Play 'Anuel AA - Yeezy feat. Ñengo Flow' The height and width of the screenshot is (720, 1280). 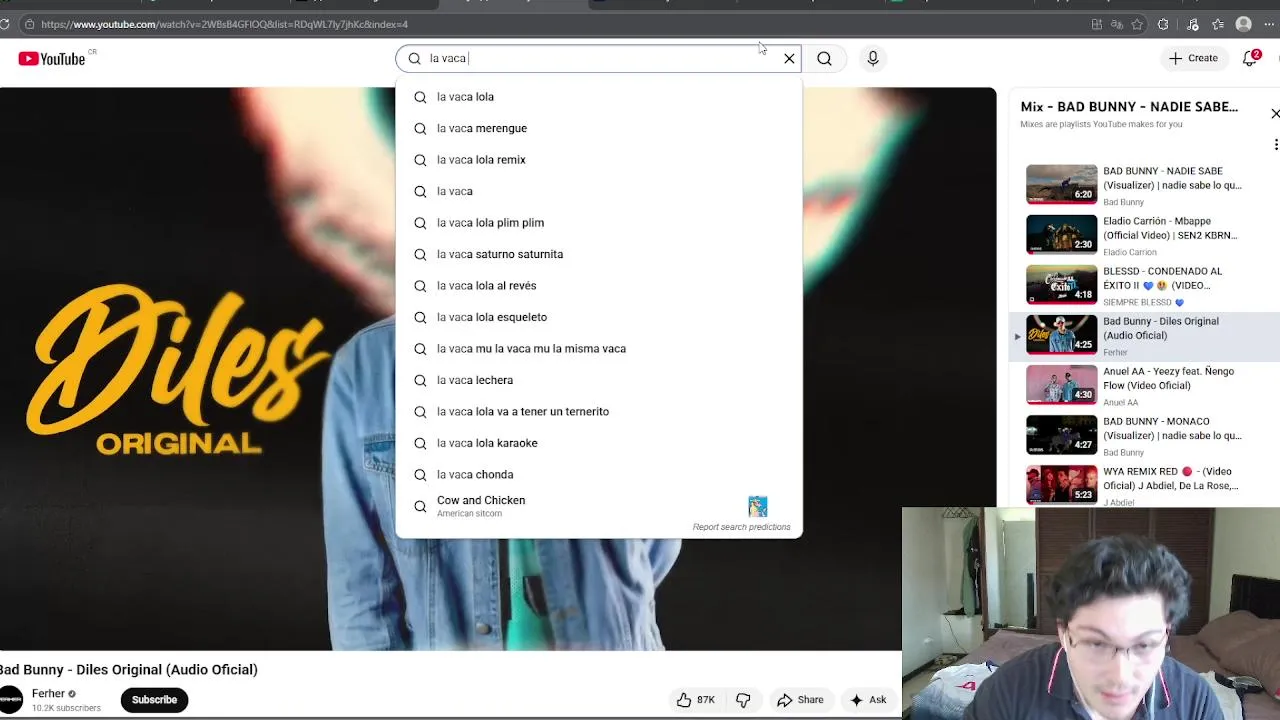[1142, 385]
